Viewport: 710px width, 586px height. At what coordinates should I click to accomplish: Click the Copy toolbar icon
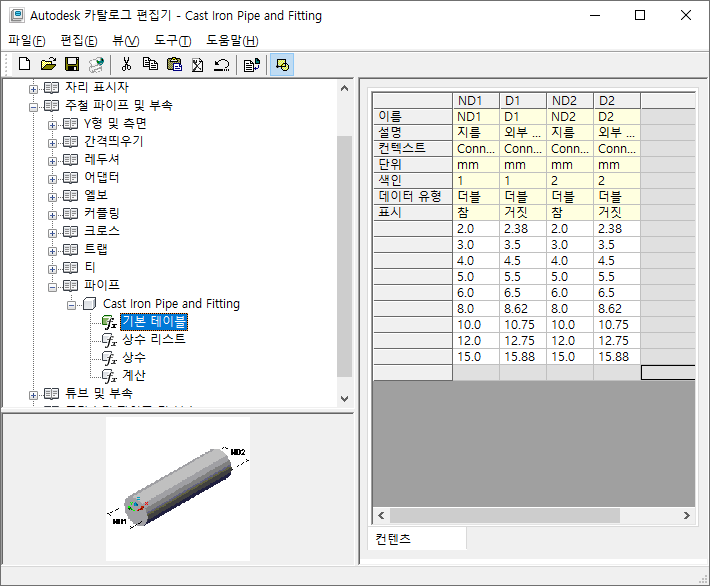pyautogui.click(x=150, y=65)
